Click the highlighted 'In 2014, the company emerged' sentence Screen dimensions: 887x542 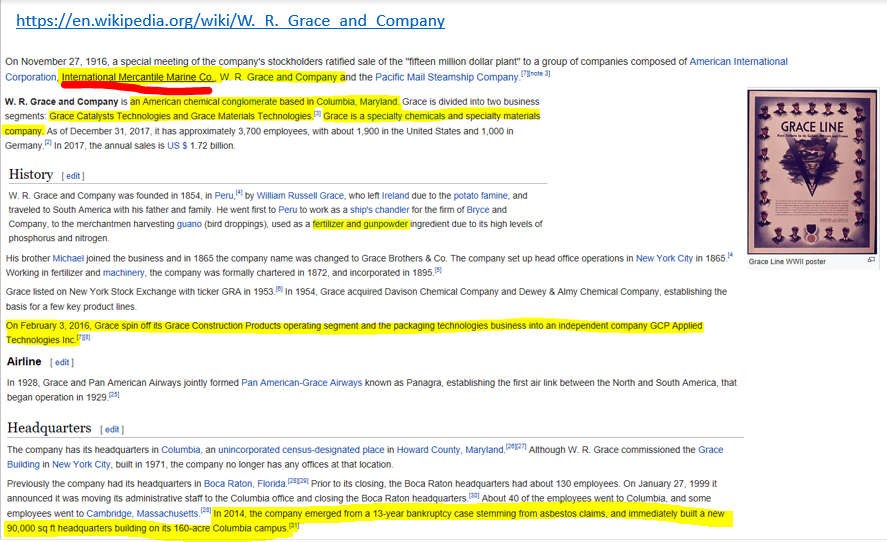(369, 521)
